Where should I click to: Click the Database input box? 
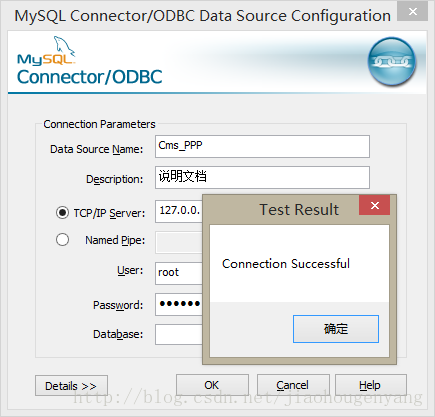coord(179,335)
